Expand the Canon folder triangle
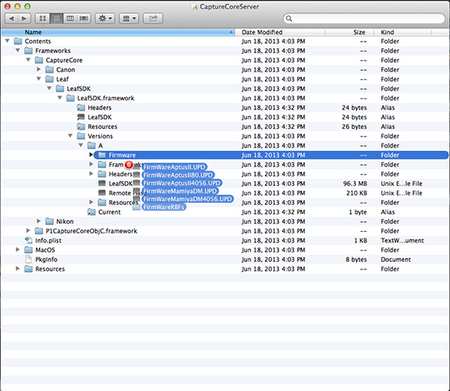This screenshot has height=391, width=450. pyautogui.click(x=39, y=69)
